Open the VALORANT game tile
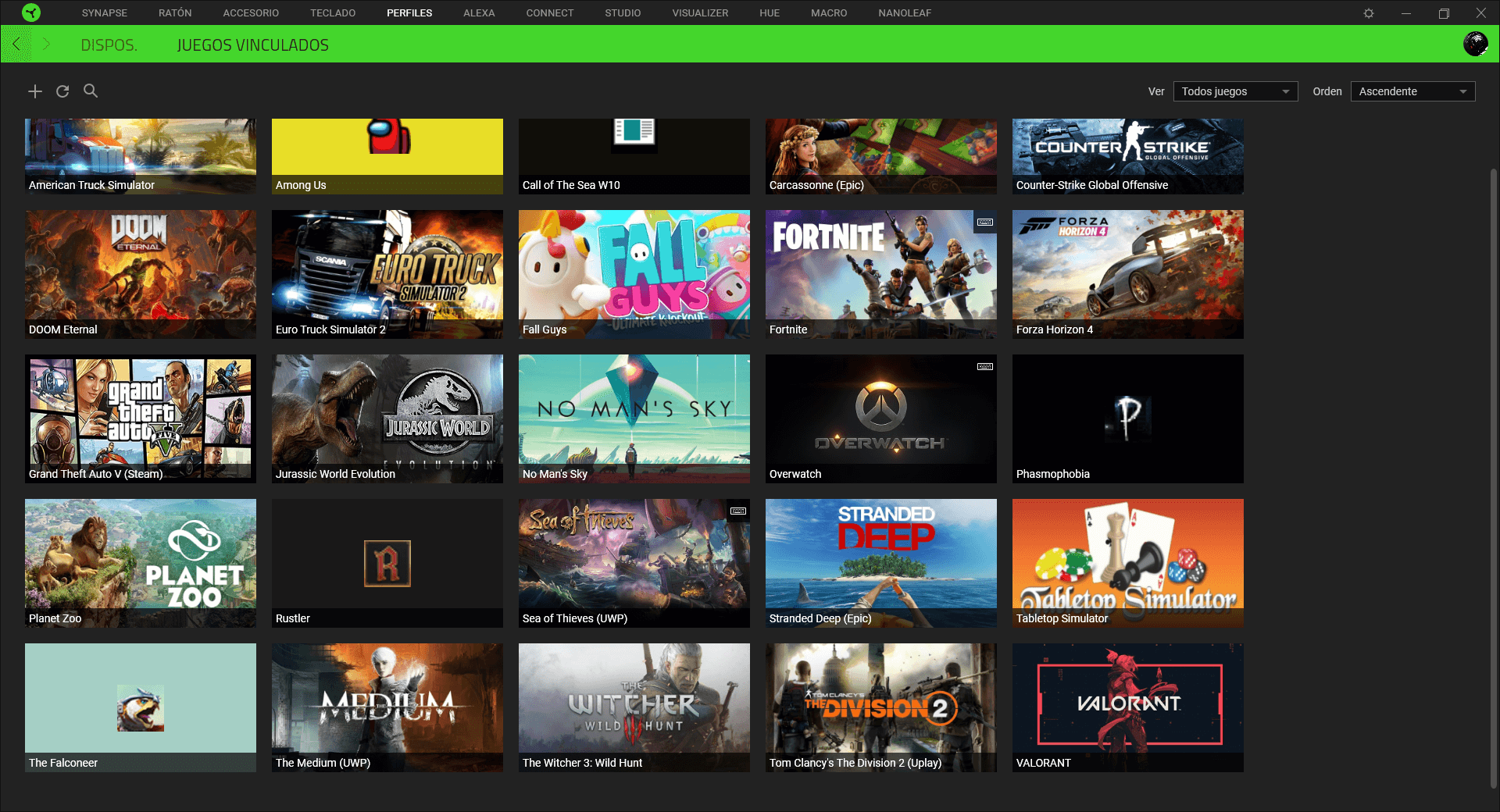Image resolution: width=1500 pixels, height=812 pixels. [x=1128, y=707]
